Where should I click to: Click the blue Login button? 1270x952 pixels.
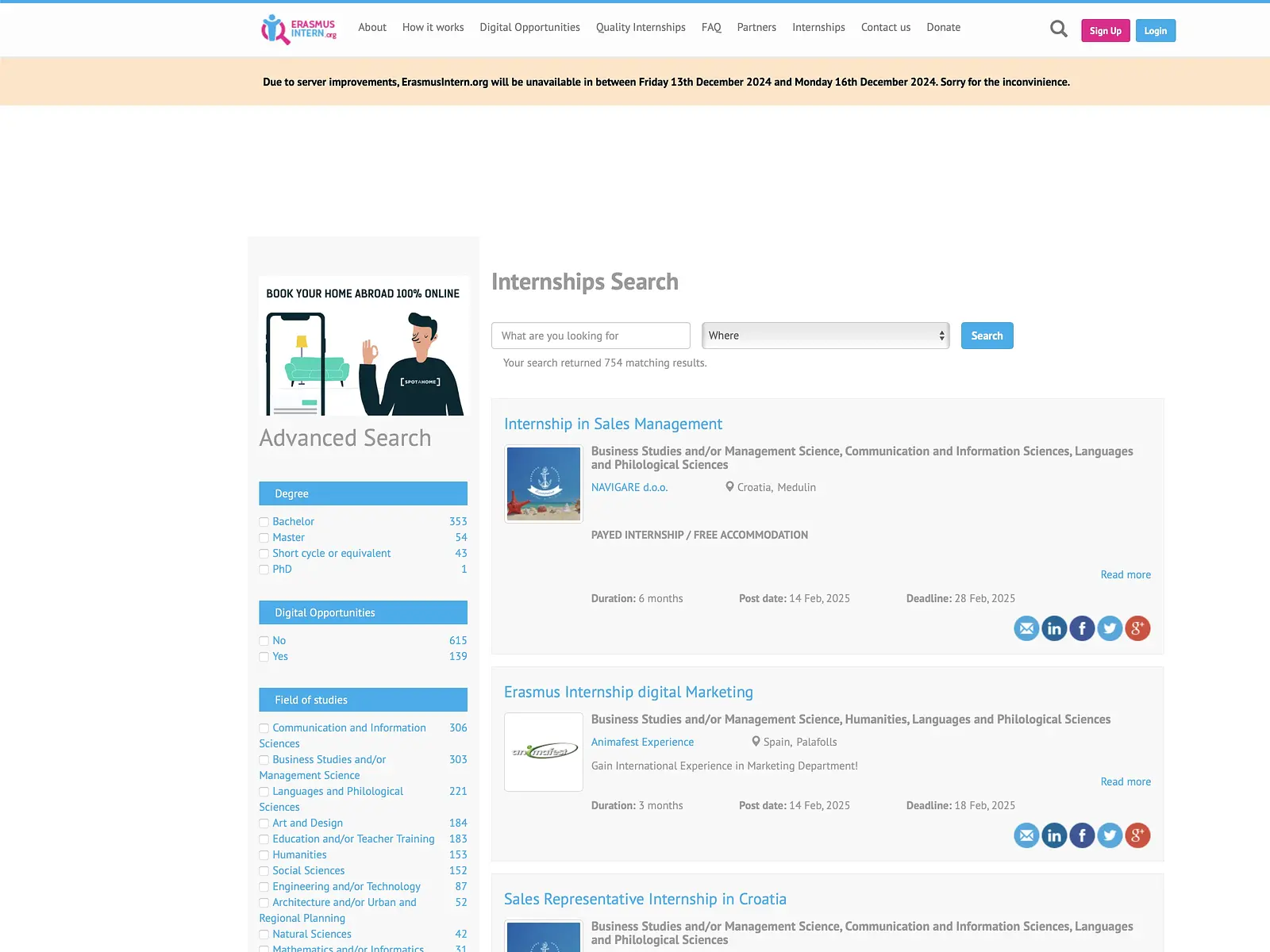point(1156,31)
